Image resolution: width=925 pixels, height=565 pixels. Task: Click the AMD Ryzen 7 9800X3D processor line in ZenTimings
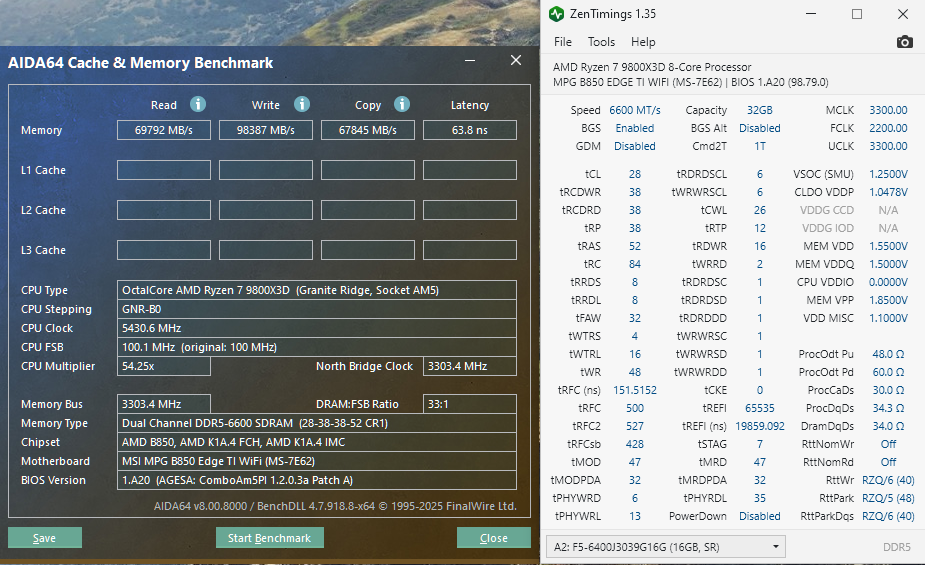[652, 67]
